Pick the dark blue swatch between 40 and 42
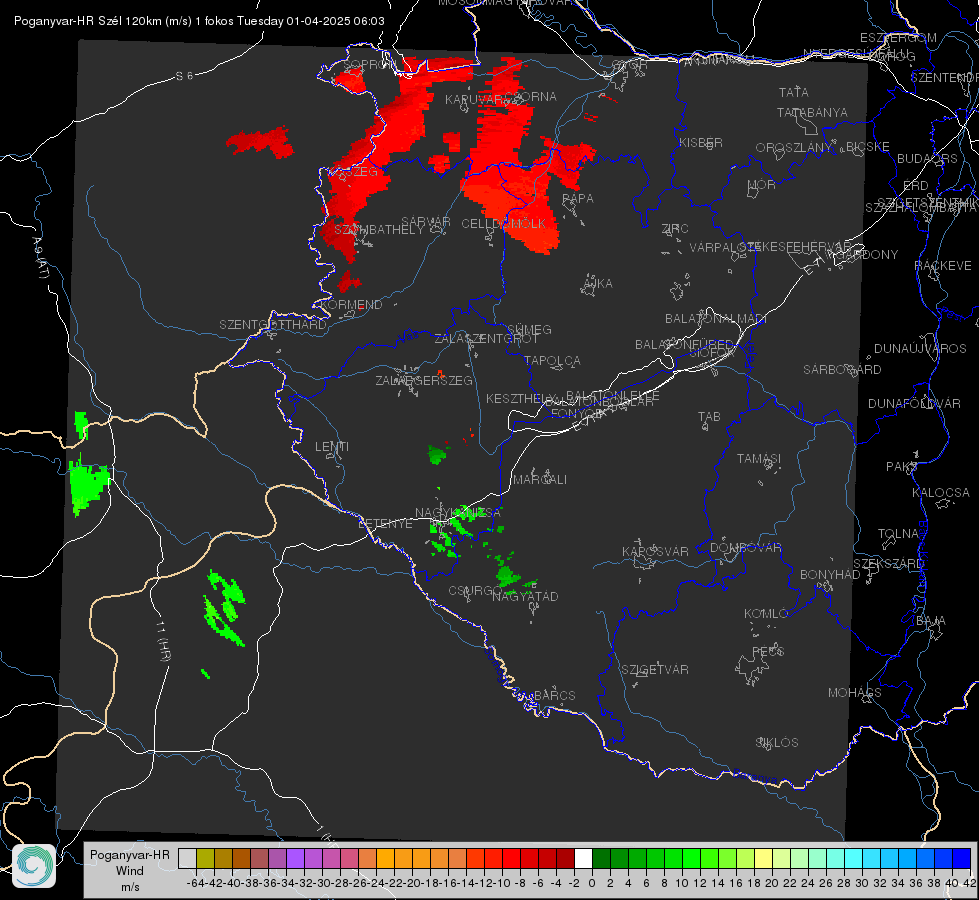The image size is (979, 900). (x=962, y=858)
